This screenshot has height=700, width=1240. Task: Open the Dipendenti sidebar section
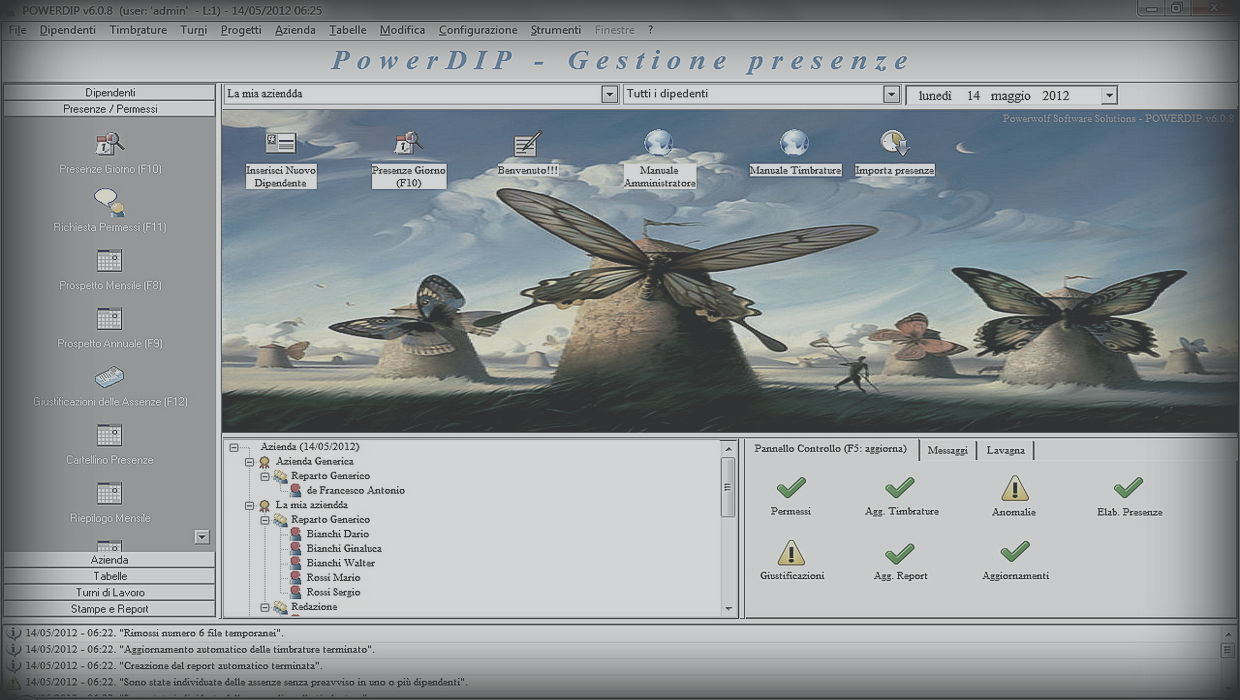pos(109,92)
